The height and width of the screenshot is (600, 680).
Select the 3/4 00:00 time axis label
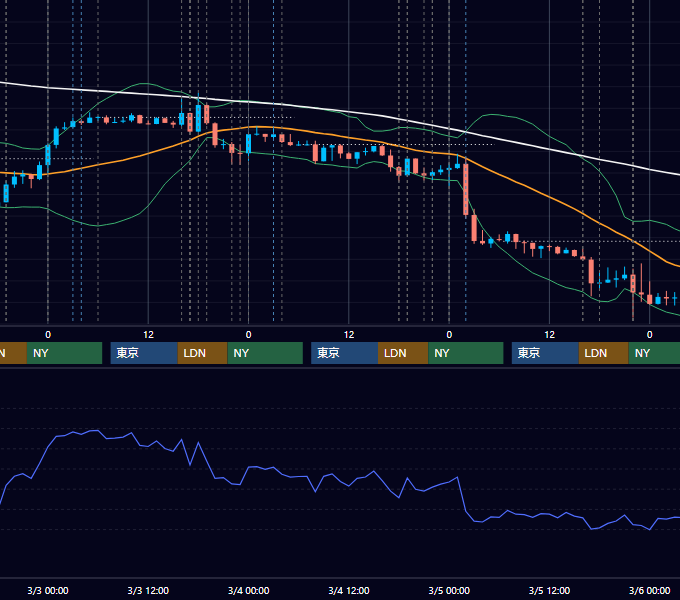(248, 590)
